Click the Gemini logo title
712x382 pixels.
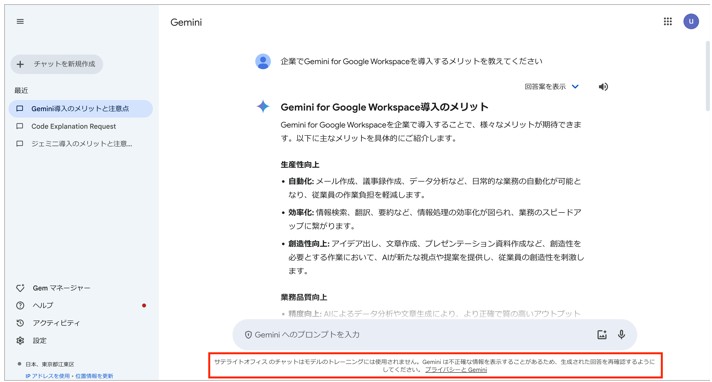[186, 22]
